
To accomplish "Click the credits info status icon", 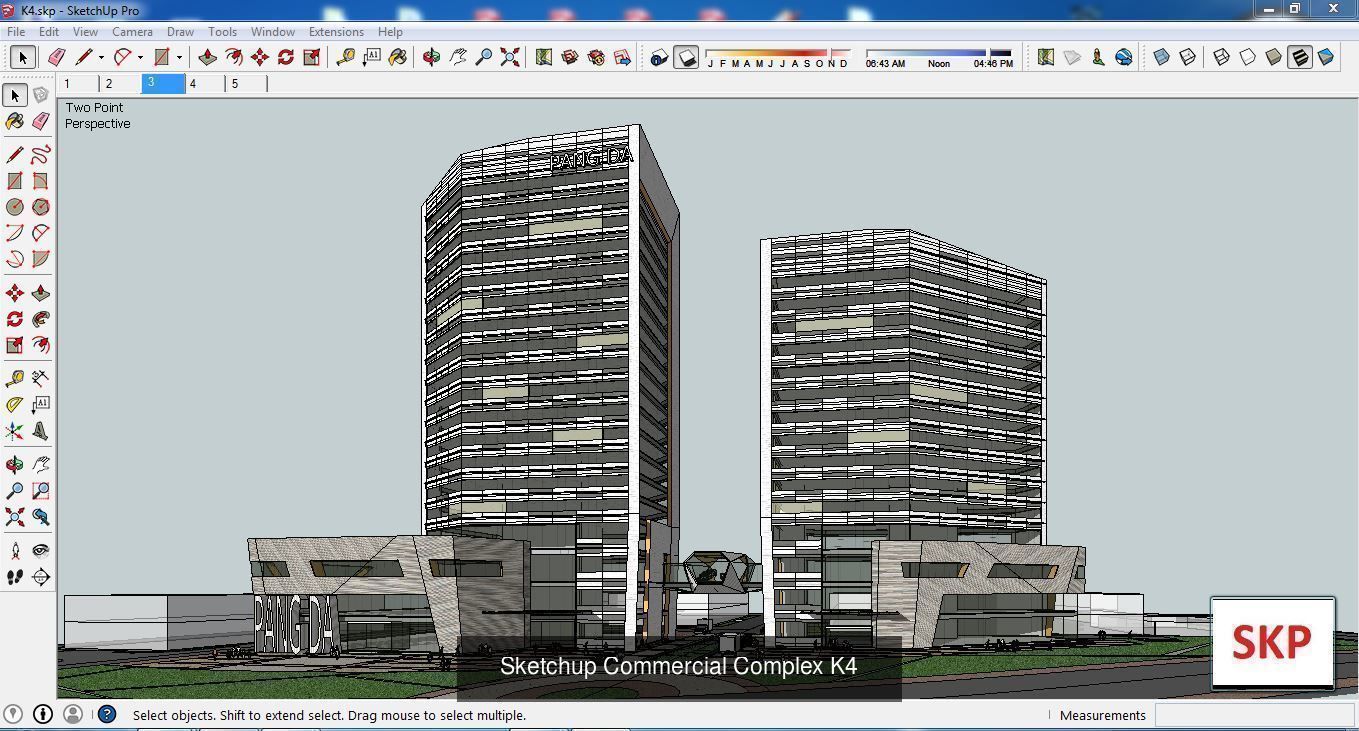I will pyautogui.click(x=43, y=714).
